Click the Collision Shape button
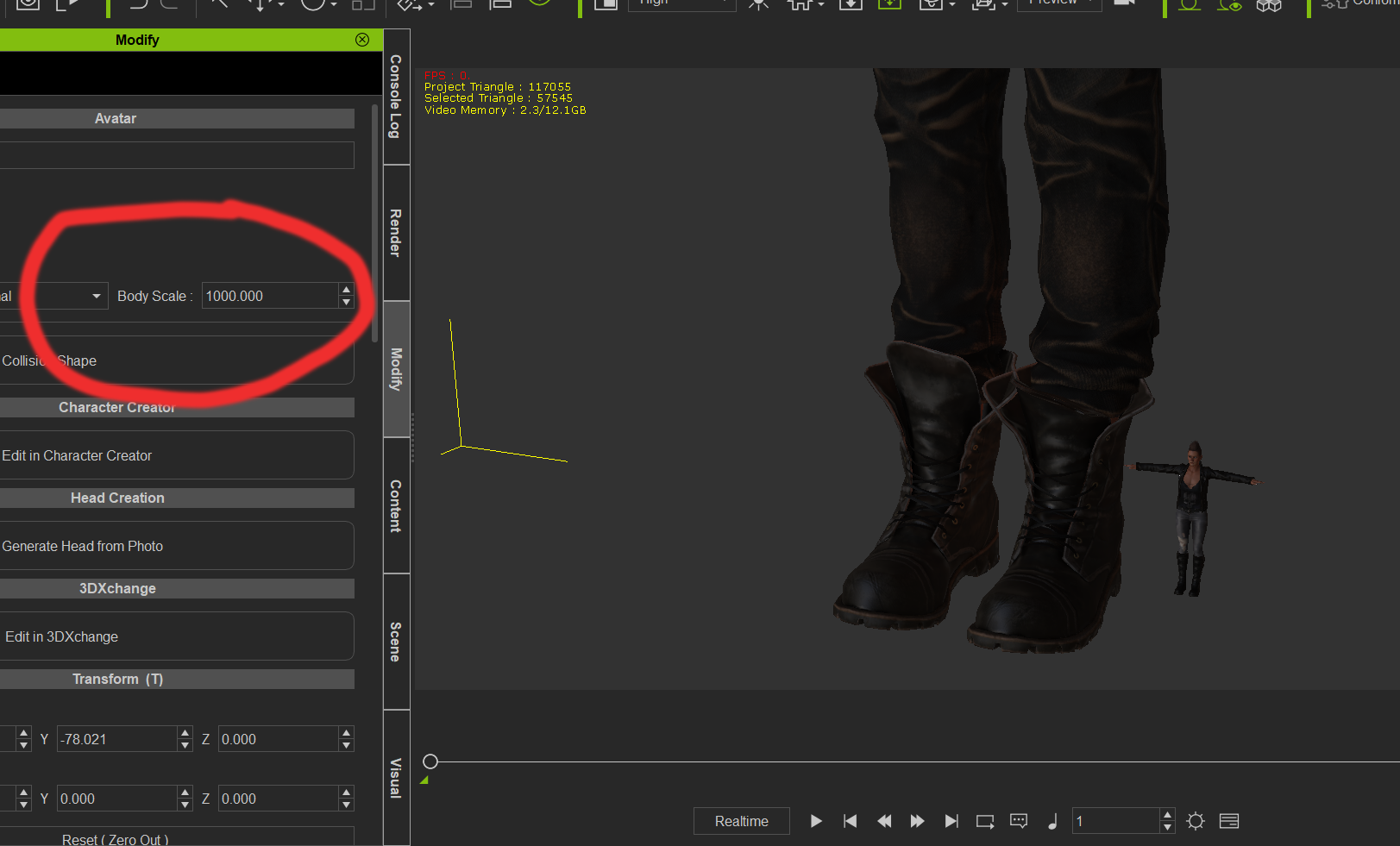This screenshot has width=1400, height=846. (x=177, y=360)
